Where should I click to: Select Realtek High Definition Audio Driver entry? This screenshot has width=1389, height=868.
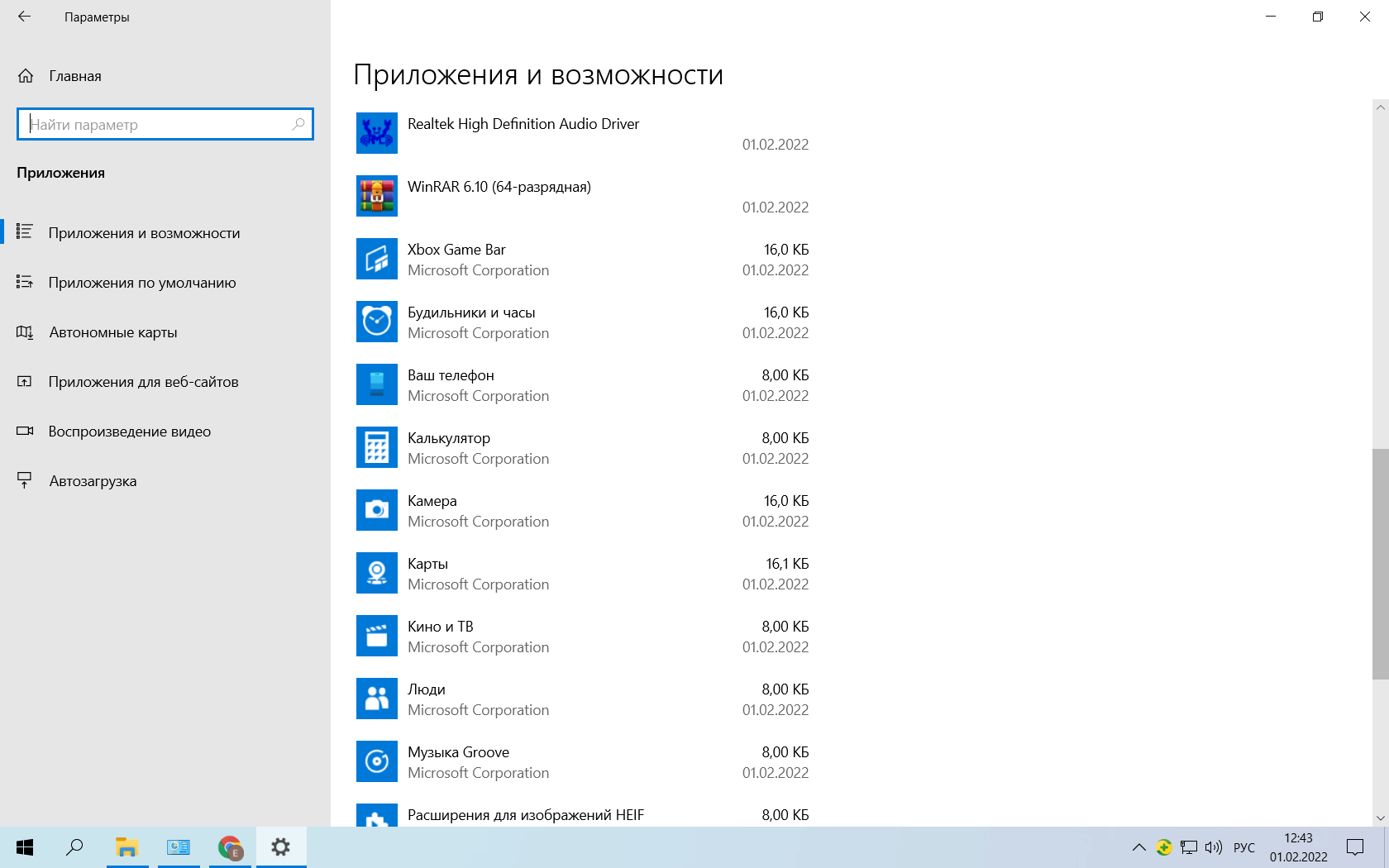[583, 133]
